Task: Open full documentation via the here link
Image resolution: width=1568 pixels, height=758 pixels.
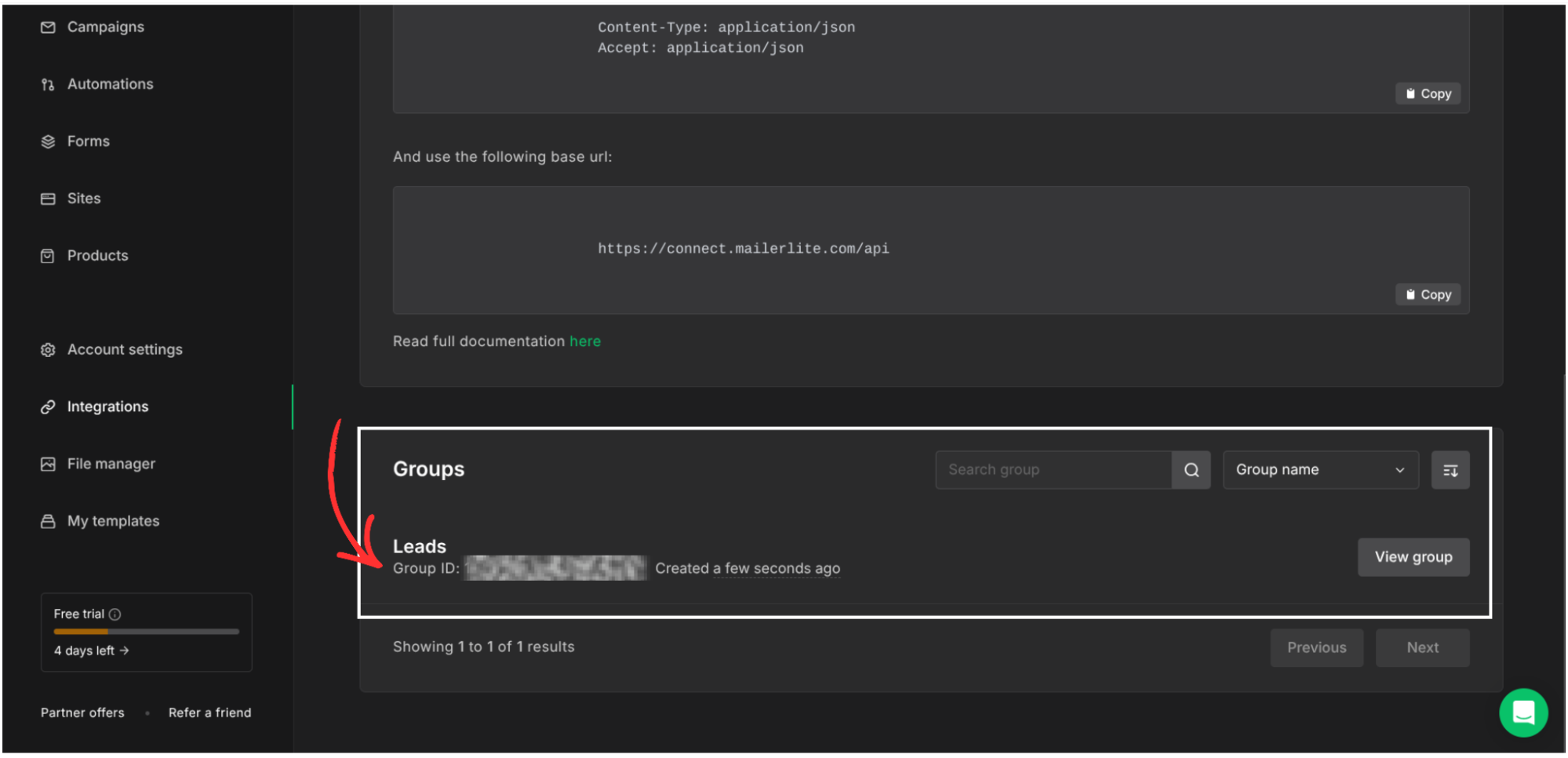Action: 585,341
